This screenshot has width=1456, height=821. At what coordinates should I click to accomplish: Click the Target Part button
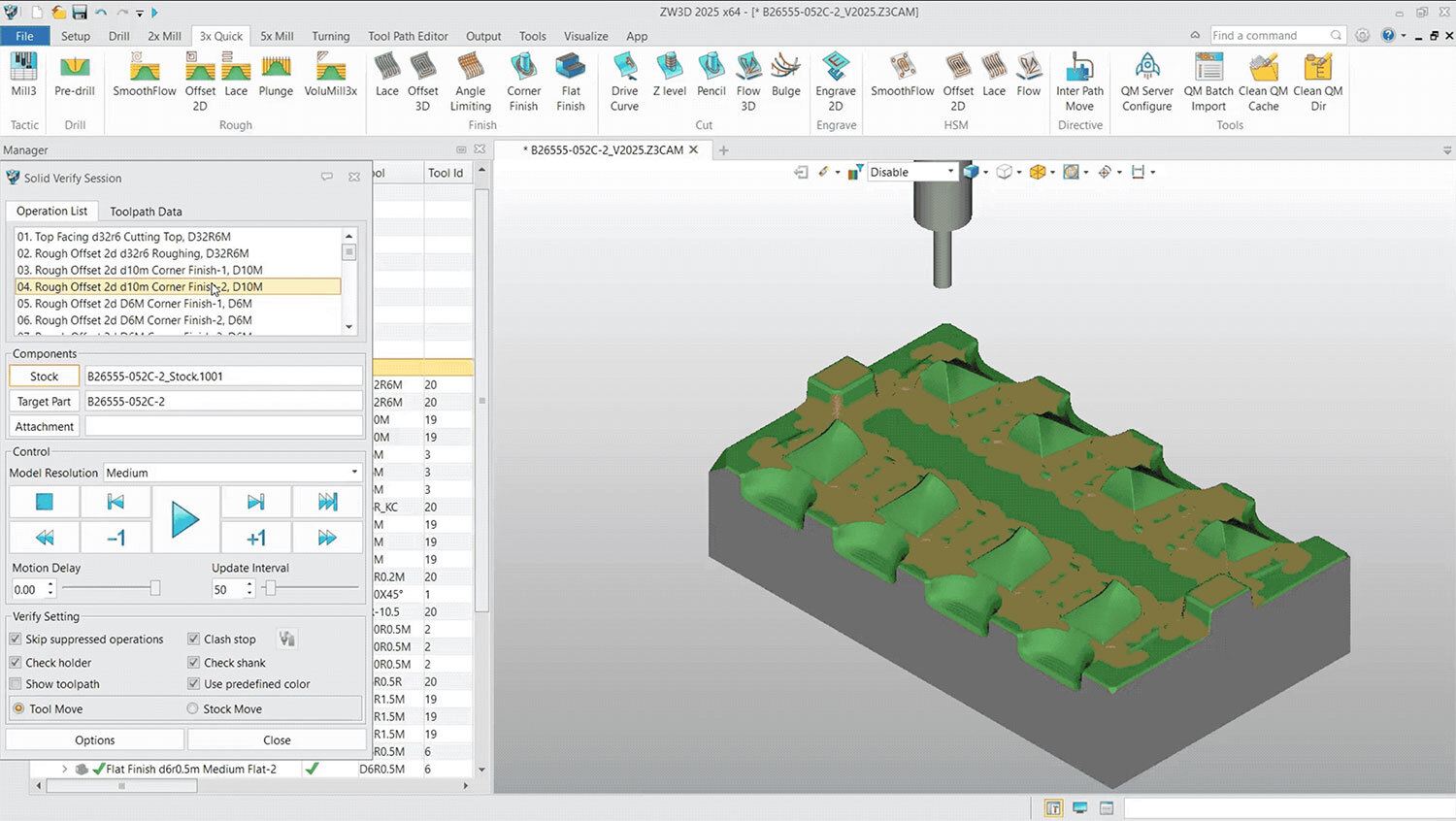click(45, 401)
